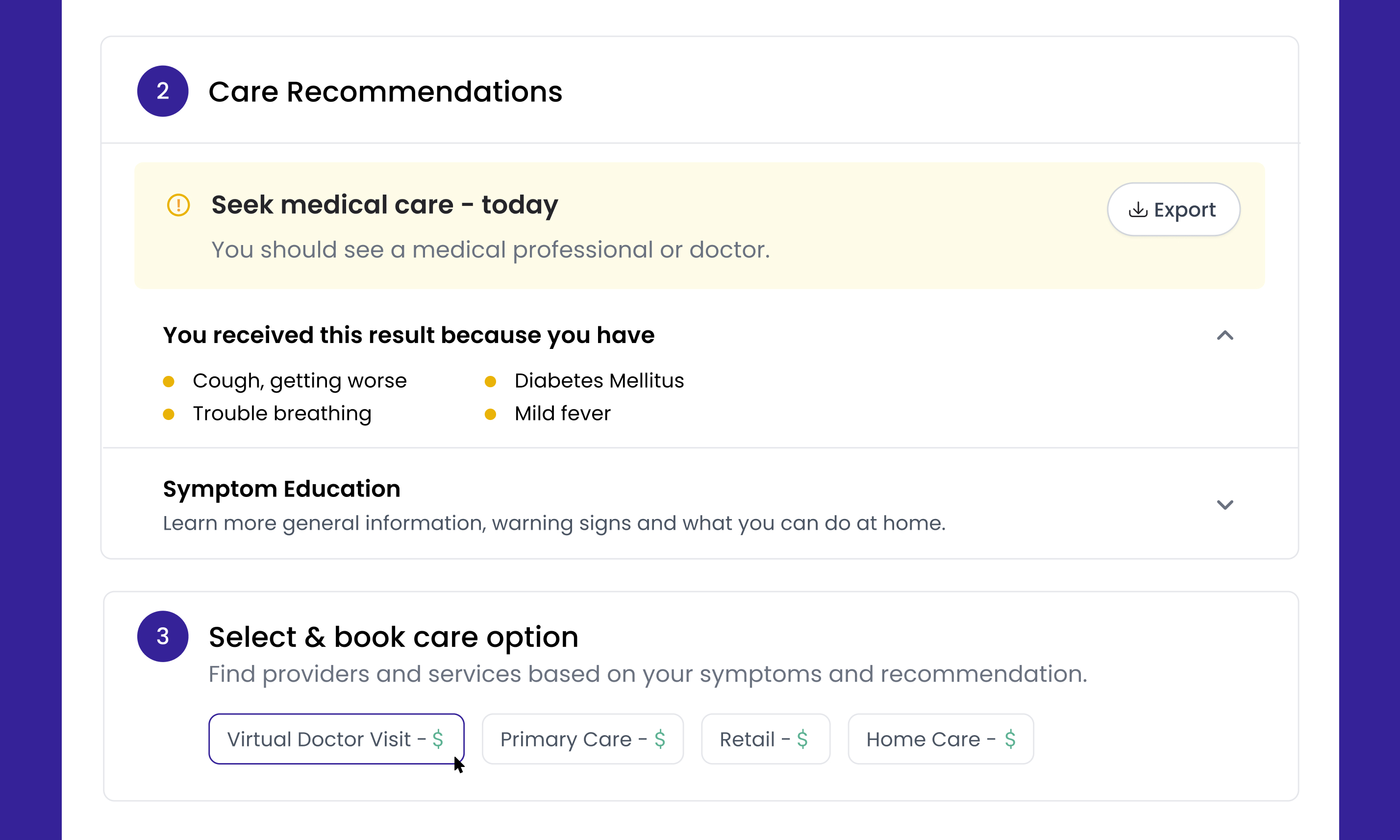Image resolution: width=1400 pixels, height=840 pixels.
Task: Click the bullet next to Diabetes Mellitus
Action: pos(490,381)
